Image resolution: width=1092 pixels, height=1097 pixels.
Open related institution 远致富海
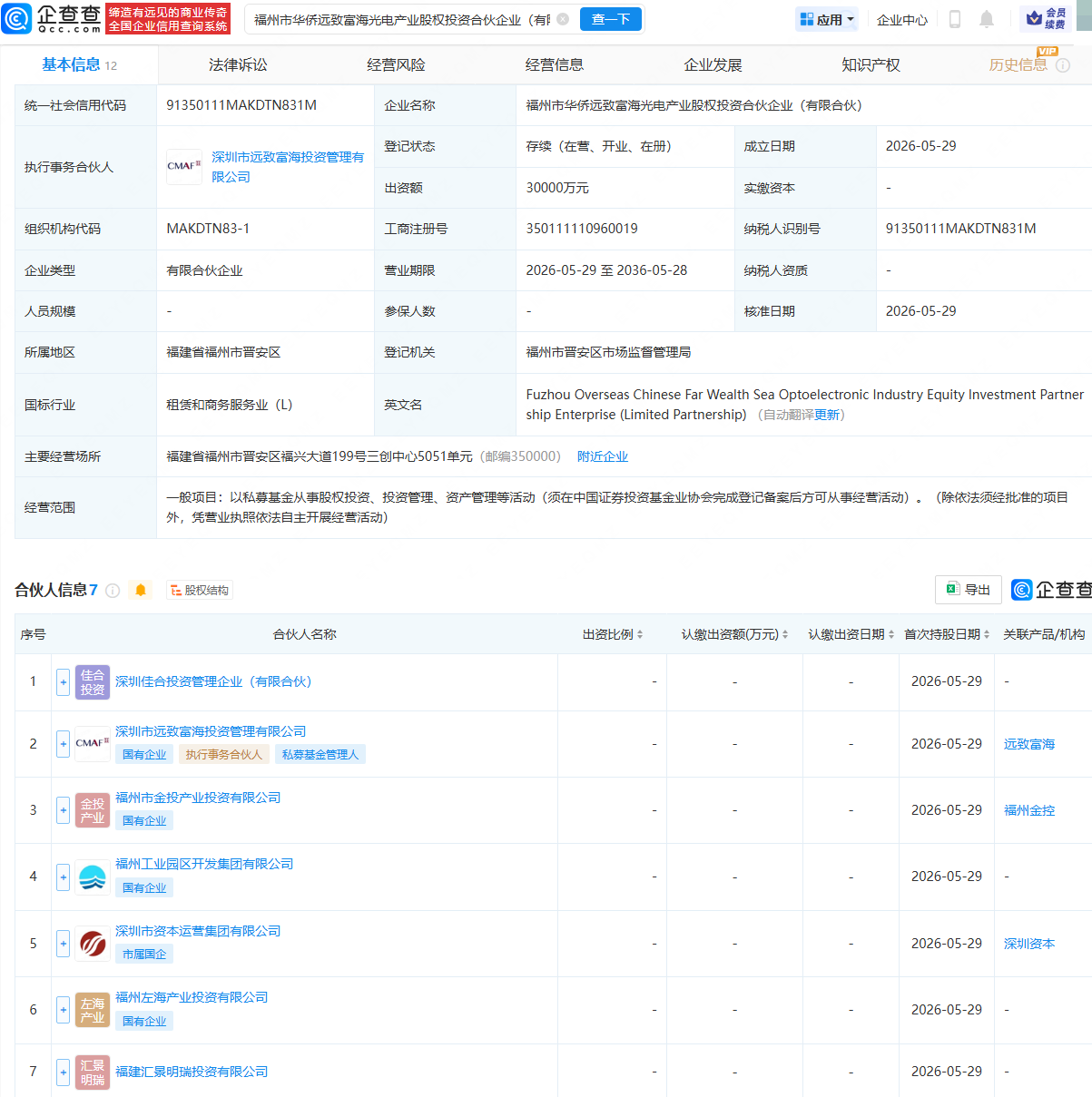pyautogui.click(x=1029, y=744)
